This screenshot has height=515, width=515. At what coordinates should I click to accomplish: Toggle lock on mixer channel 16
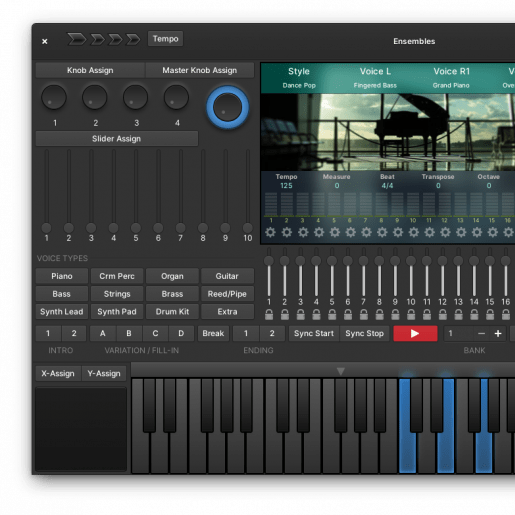tap(506, 315)
